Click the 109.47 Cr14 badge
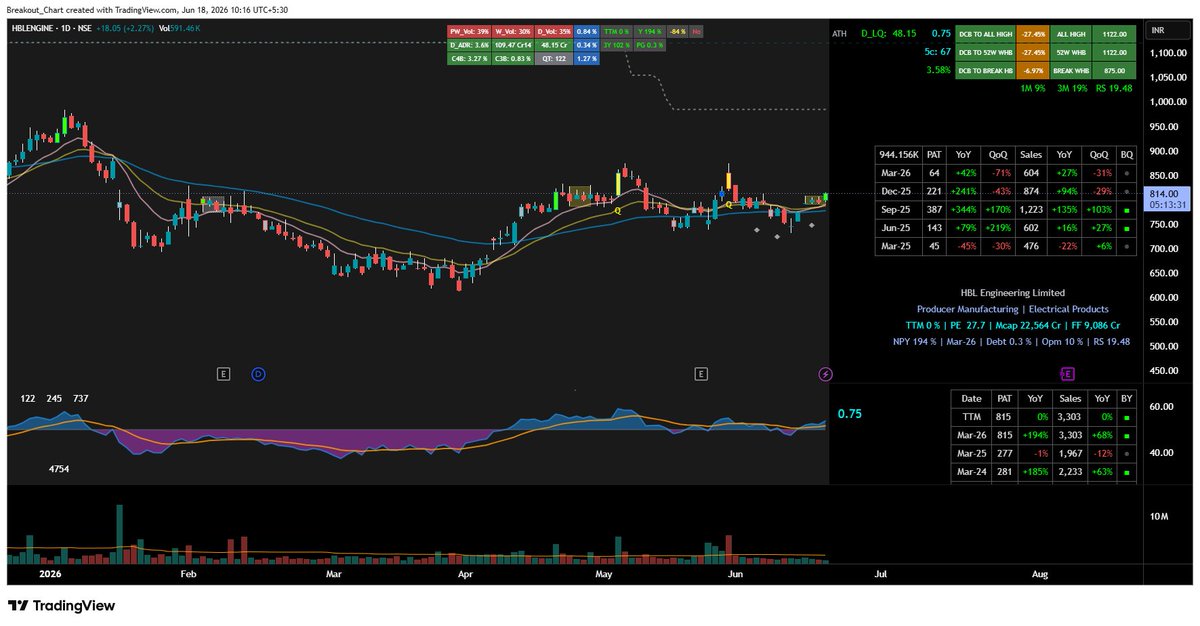 pos(511,45)
